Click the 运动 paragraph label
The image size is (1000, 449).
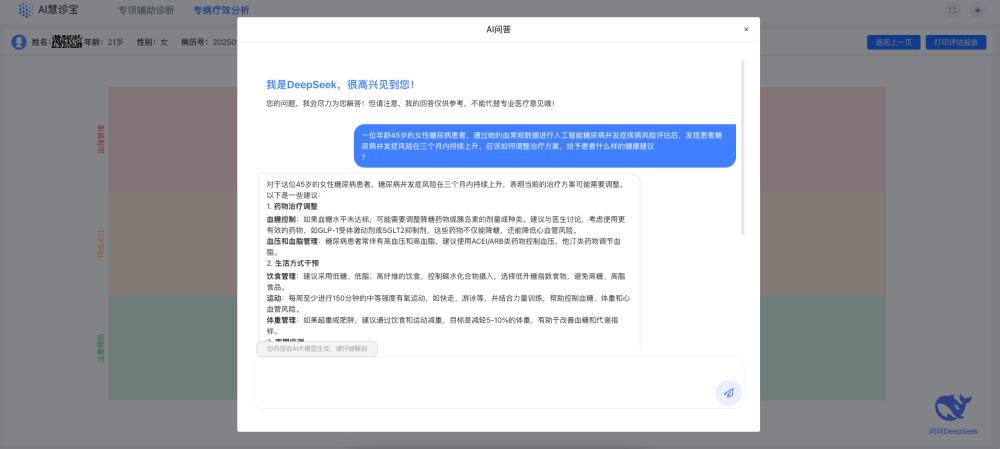coord(274,298)
